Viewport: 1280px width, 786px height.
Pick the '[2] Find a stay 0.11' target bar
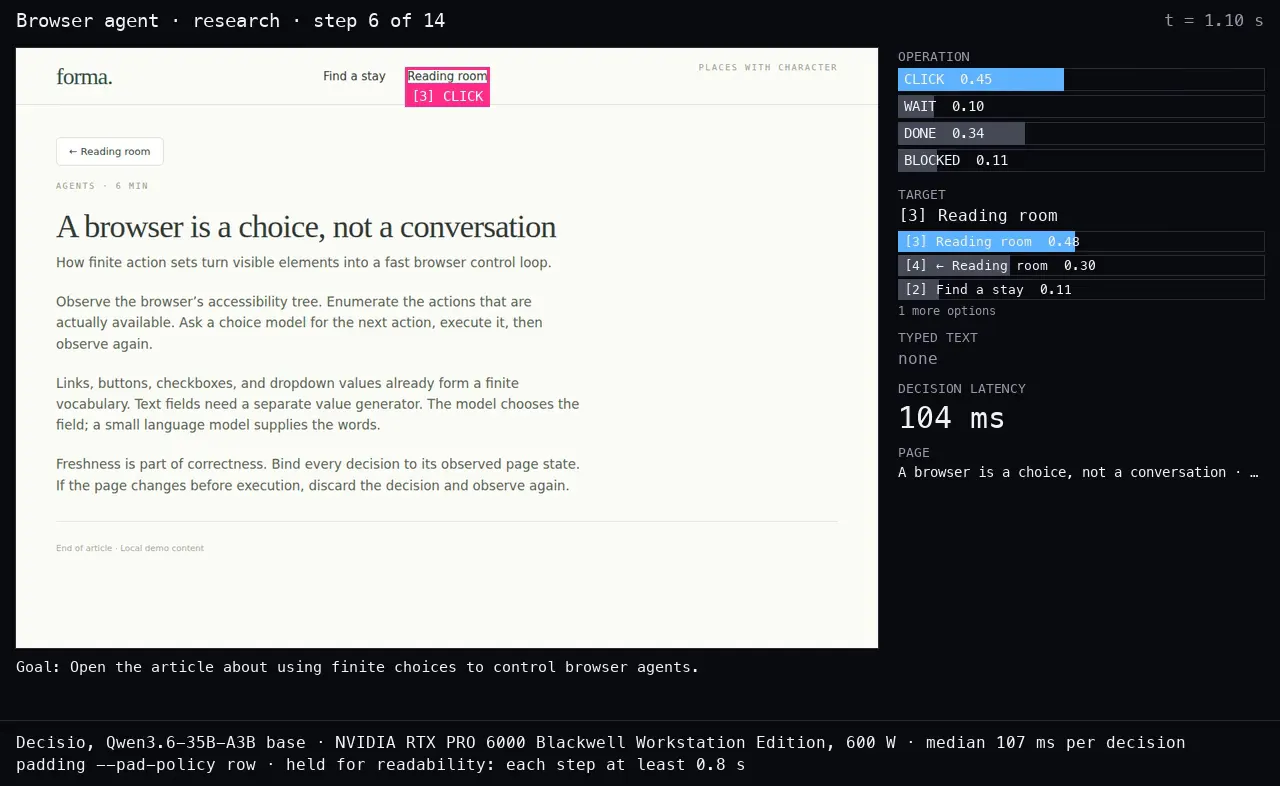tap(1081, 289)
